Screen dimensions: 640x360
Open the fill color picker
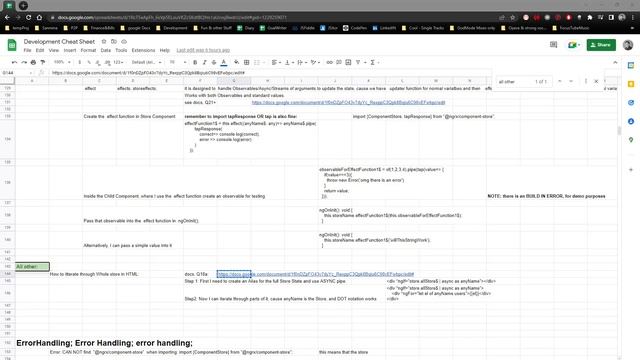pyautogui.click(x=237, y=62)
